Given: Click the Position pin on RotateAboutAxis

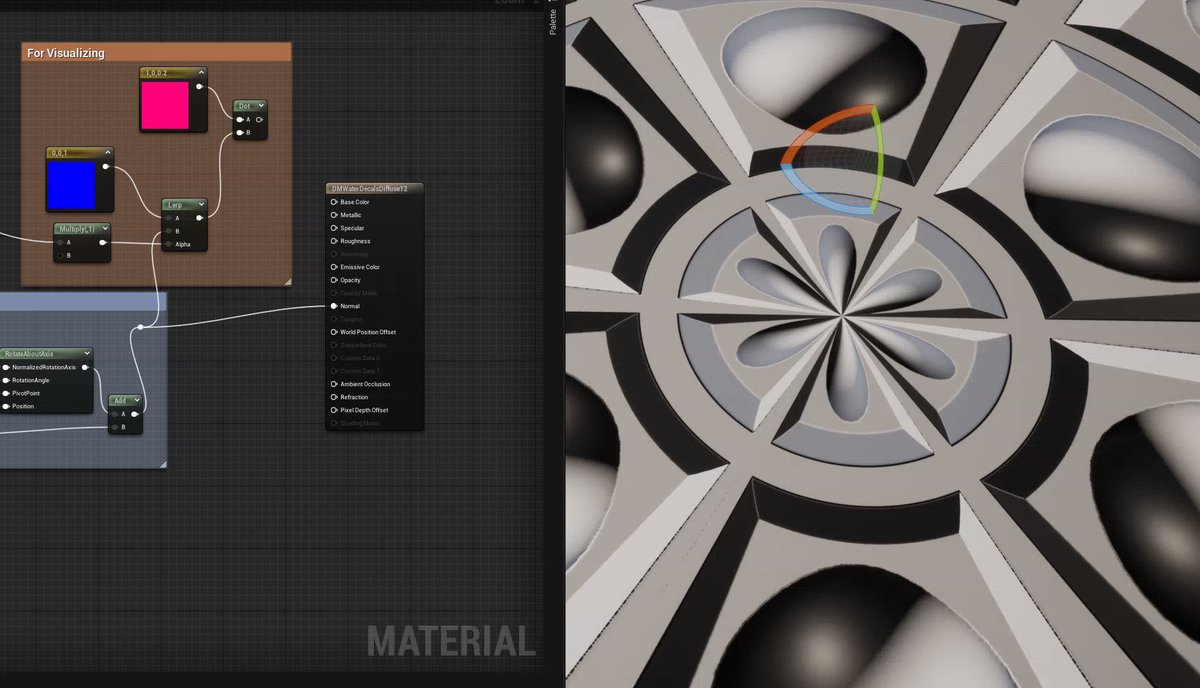Looking at the screenshot, I should (x=5, y=406).
